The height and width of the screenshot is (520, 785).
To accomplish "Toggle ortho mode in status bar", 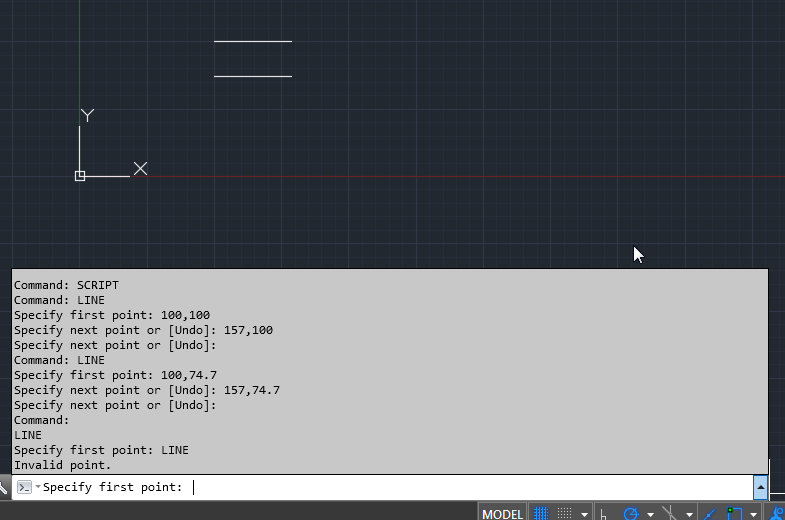I will click(x=604, y=514).
